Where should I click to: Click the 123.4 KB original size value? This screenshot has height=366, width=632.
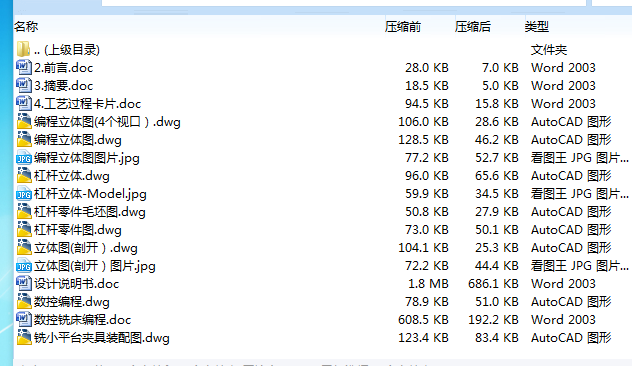423,338
